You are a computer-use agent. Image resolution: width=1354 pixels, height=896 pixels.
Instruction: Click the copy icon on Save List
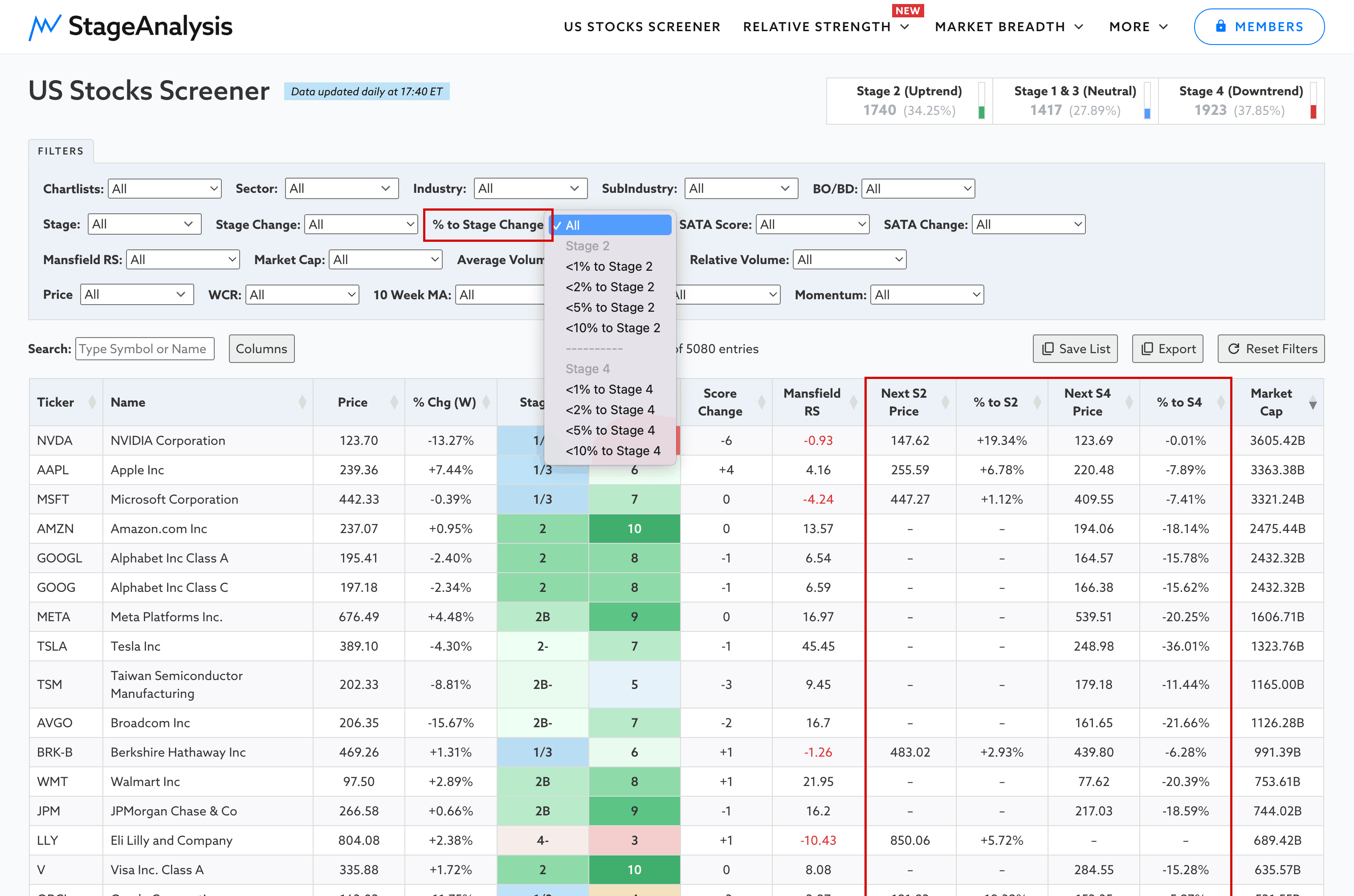(x=1048, y=349)
